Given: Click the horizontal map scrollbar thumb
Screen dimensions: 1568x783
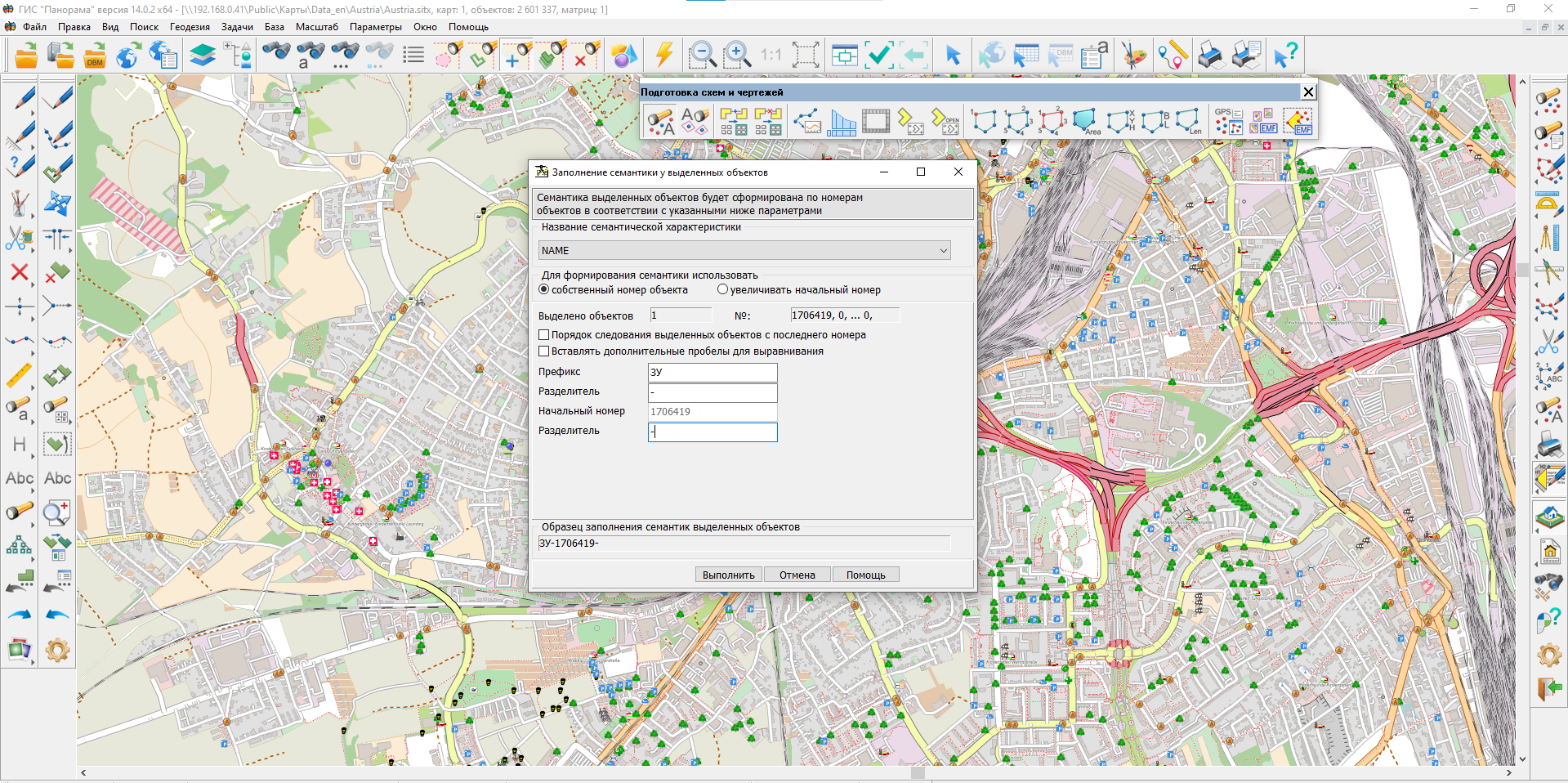Looking at the screenshot, I should (x=918, y=772).
